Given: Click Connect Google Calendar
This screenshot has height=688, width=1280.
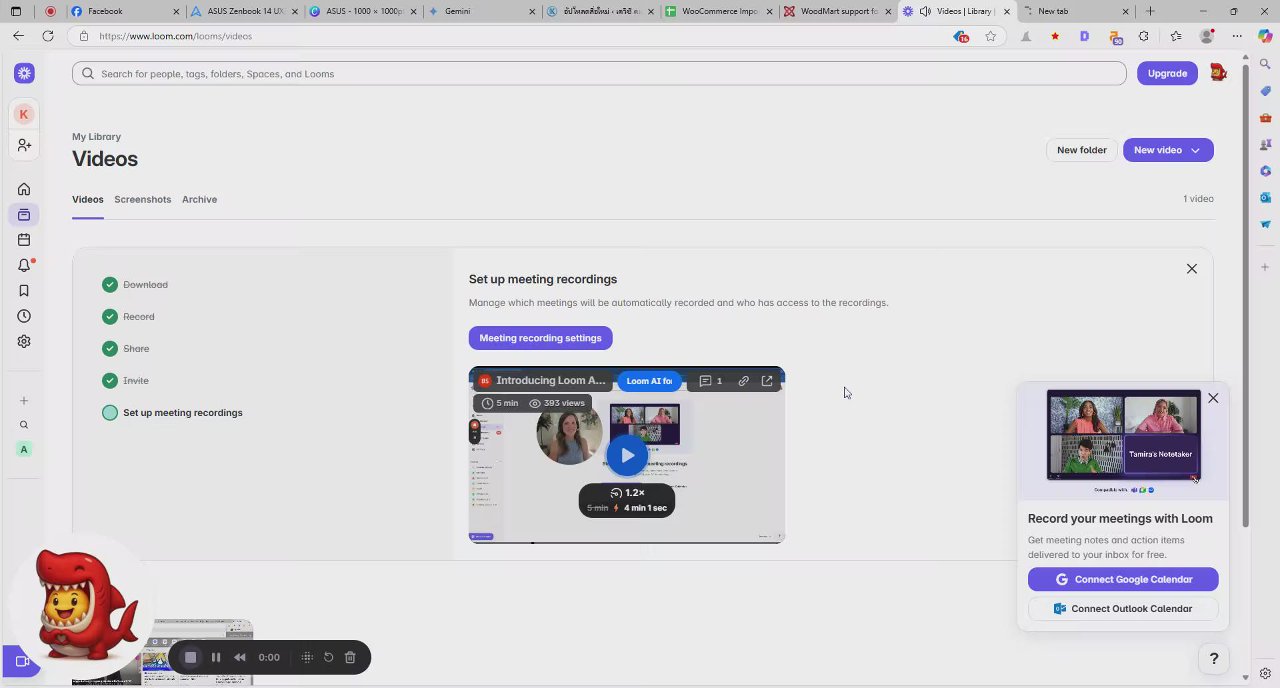Looking at the screenshot, I should coord(1123,579).
